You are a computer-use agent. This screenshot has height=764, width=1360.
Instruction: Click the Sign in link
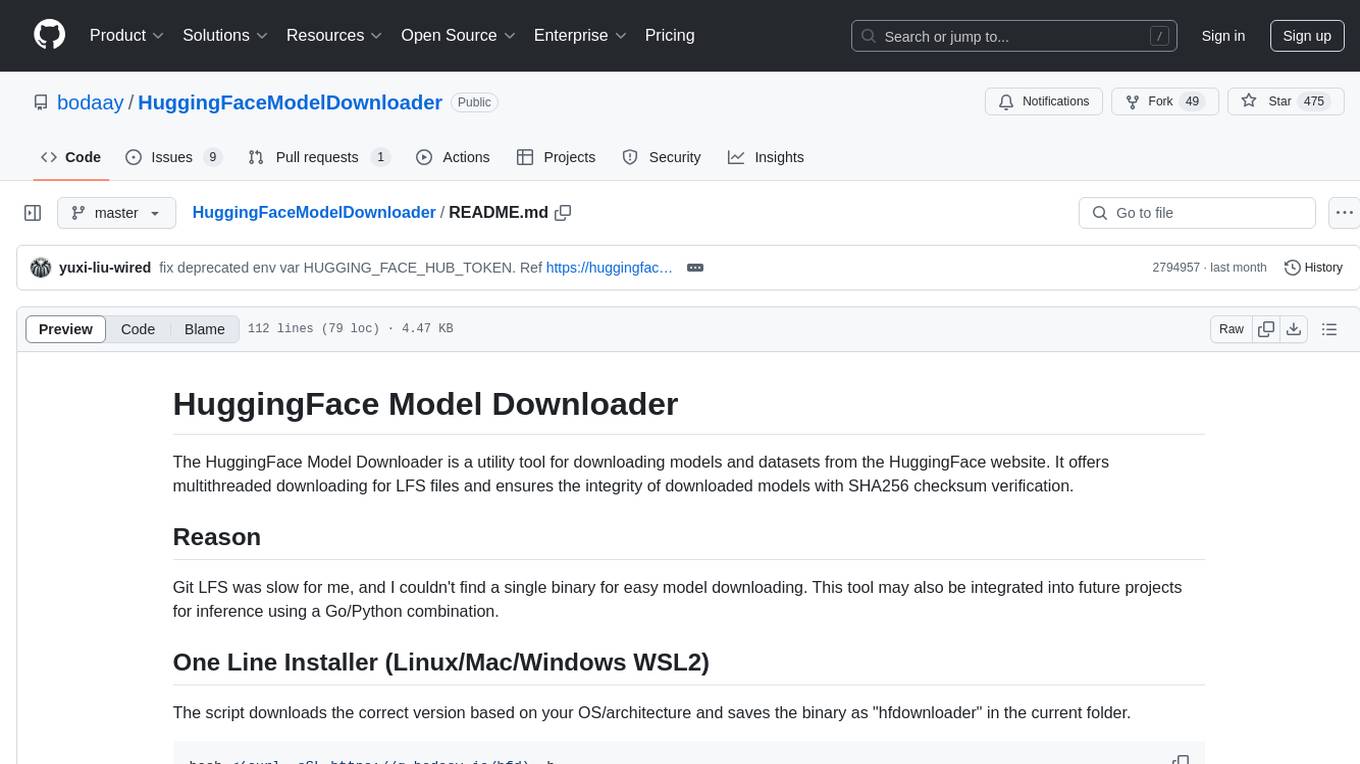(1223, 36)
